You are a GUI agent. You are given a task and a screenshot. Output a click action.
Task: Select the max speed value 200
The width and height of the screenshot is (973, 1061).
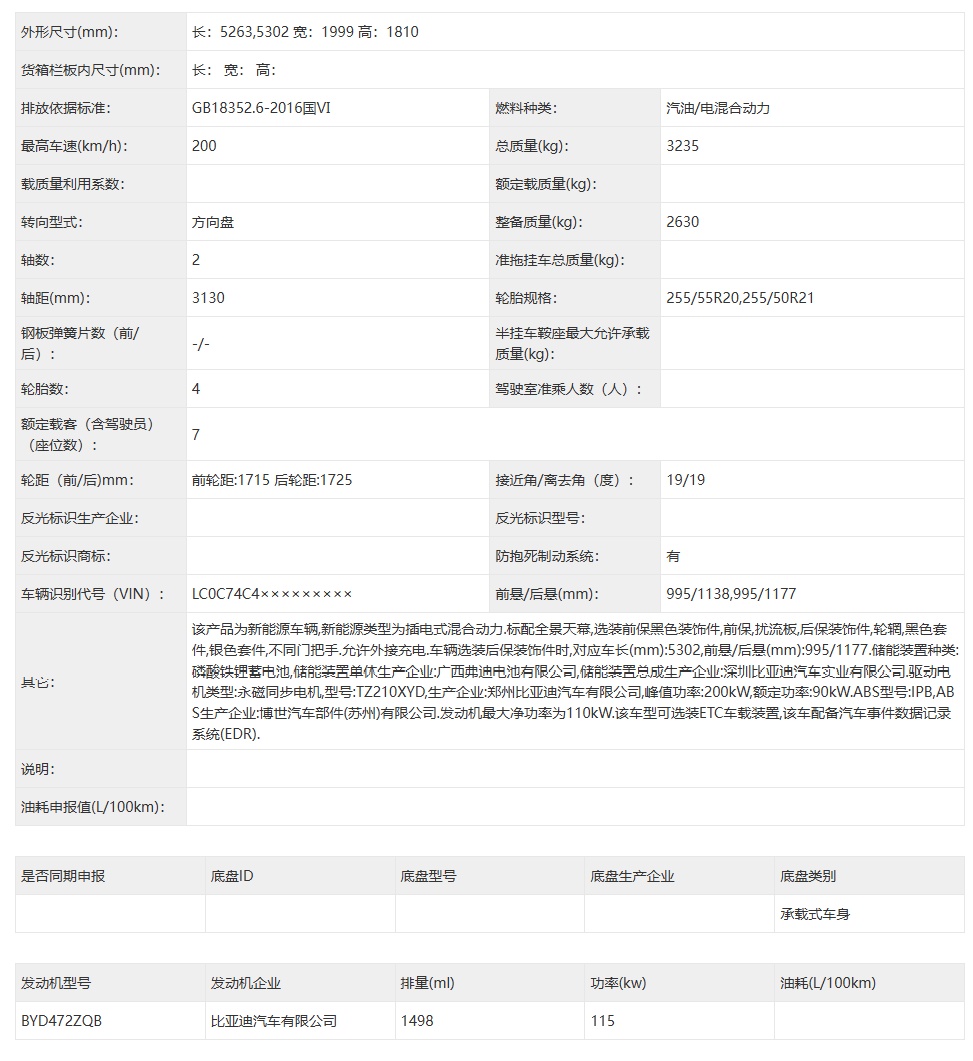click(204, 145)
